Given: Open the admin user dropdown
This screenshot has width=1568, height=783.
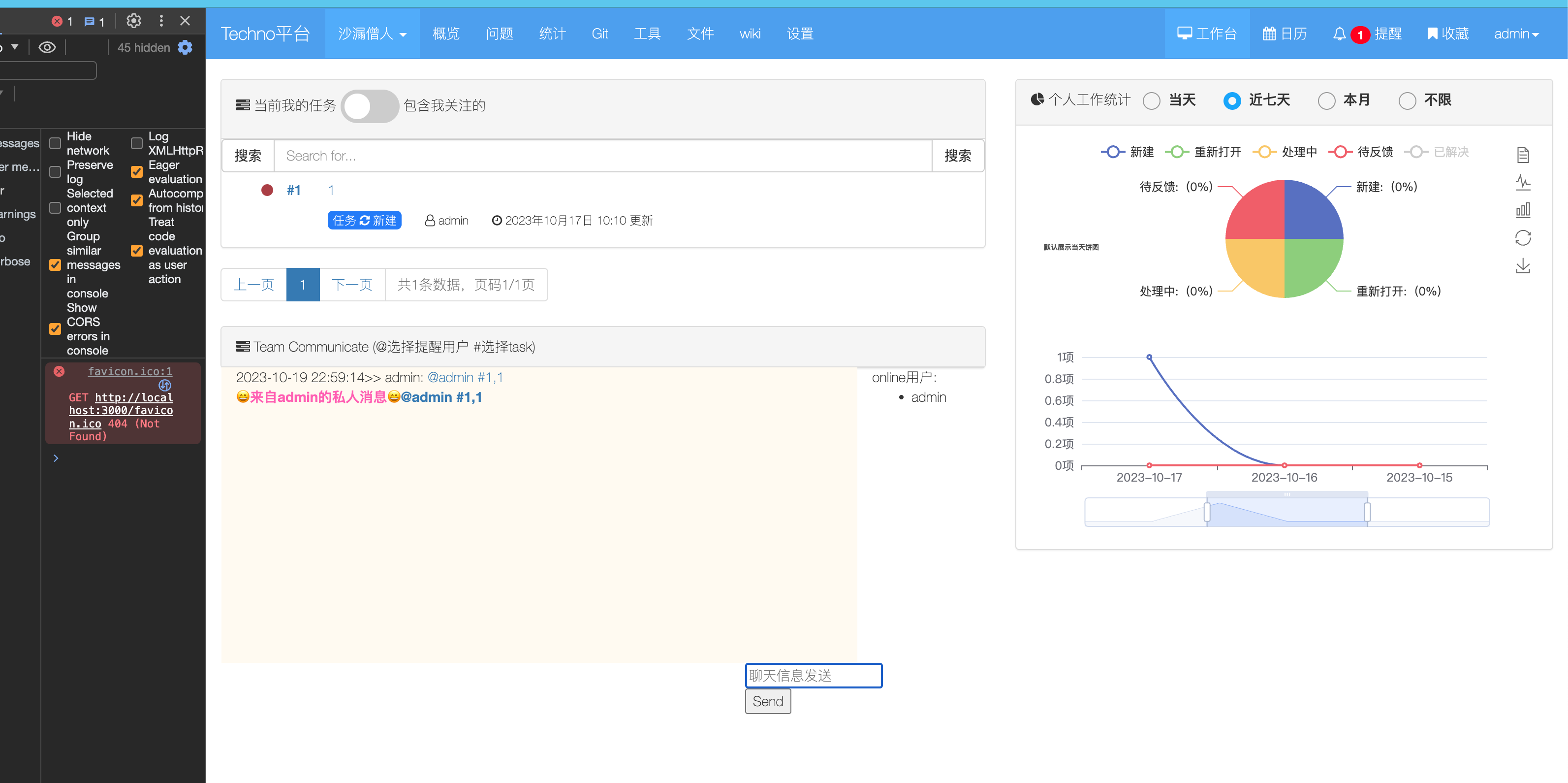Looking at the screenshot, I should (1516, 34).
